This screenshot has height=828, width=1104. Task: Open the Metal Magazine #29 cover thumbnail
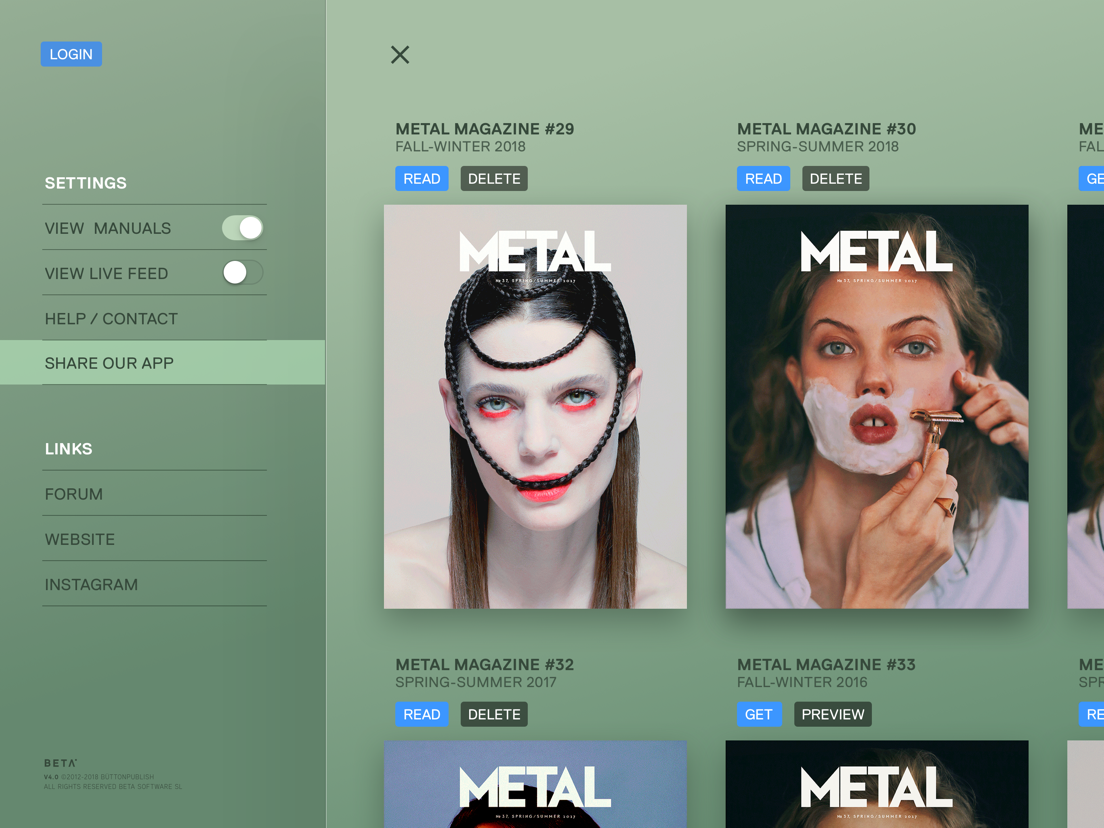point(535,406)
